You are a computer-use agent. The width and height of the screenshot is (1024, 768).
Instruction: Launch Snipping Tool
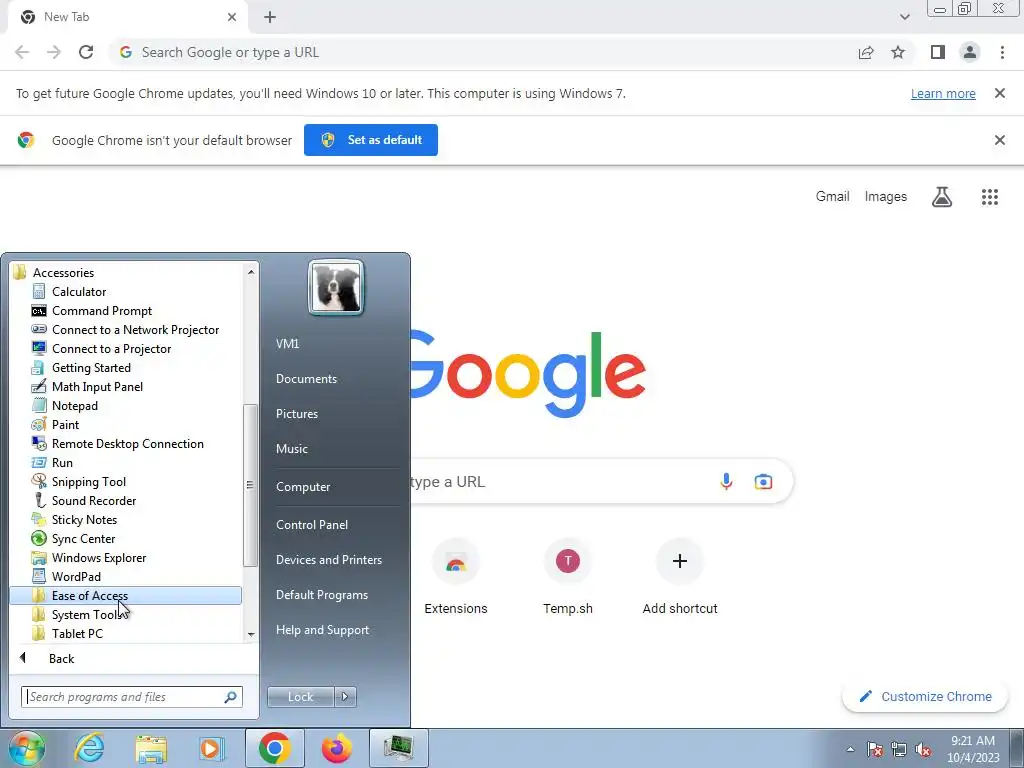coord(88,481)
